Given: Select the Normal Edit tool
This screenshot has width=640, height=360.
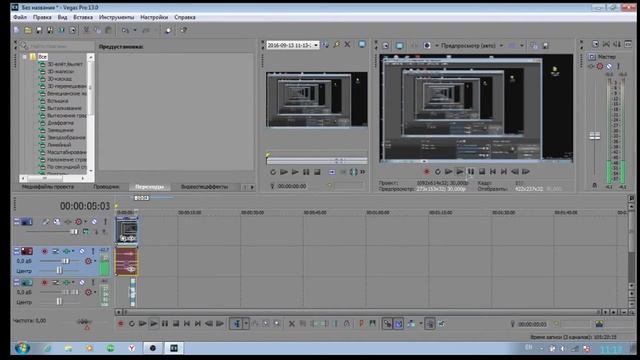Looking at the screenshot, I should [237, 324].
